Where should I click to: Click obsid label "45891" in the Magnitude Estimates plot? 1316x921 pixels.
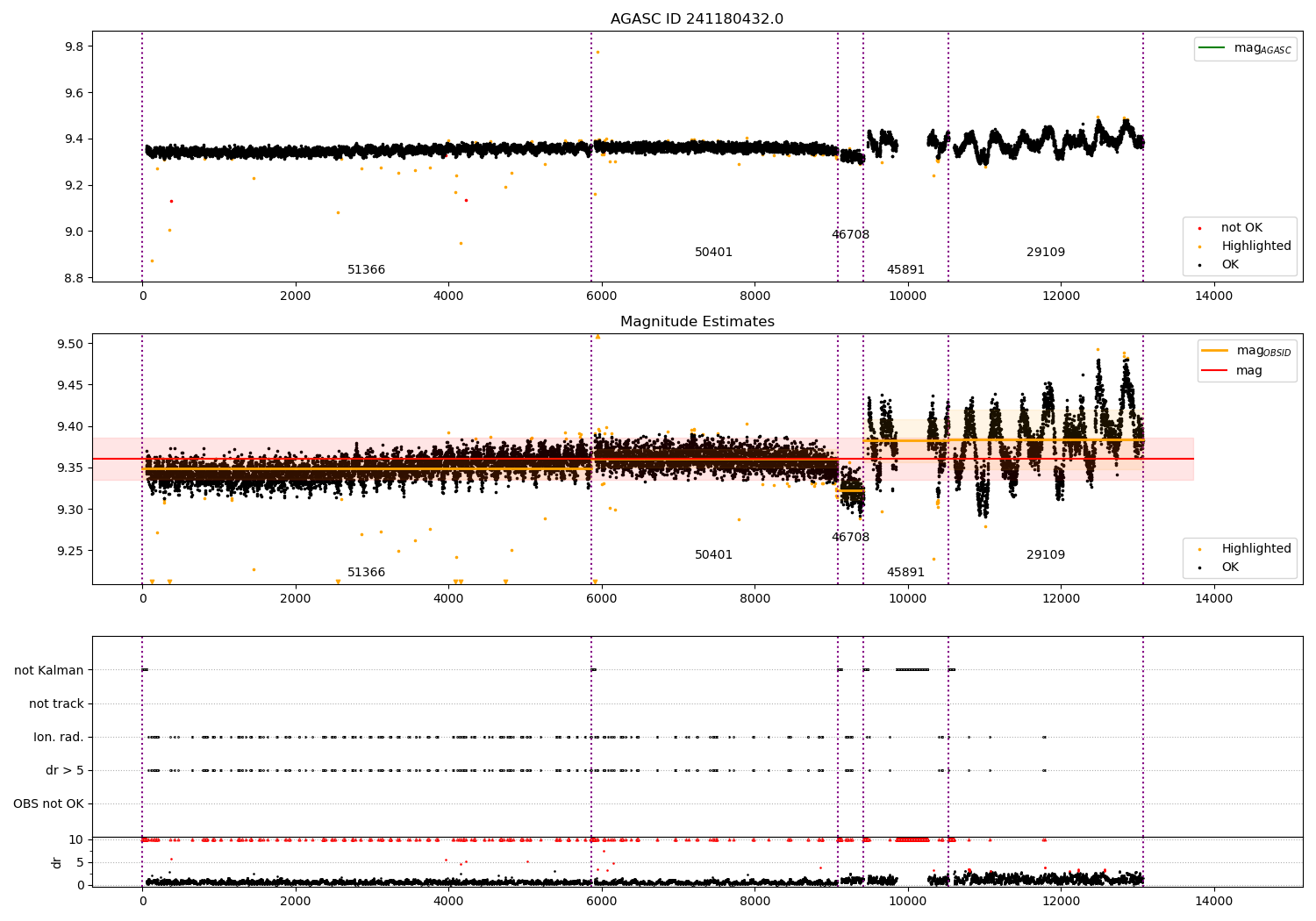click(x=905, y=573)
